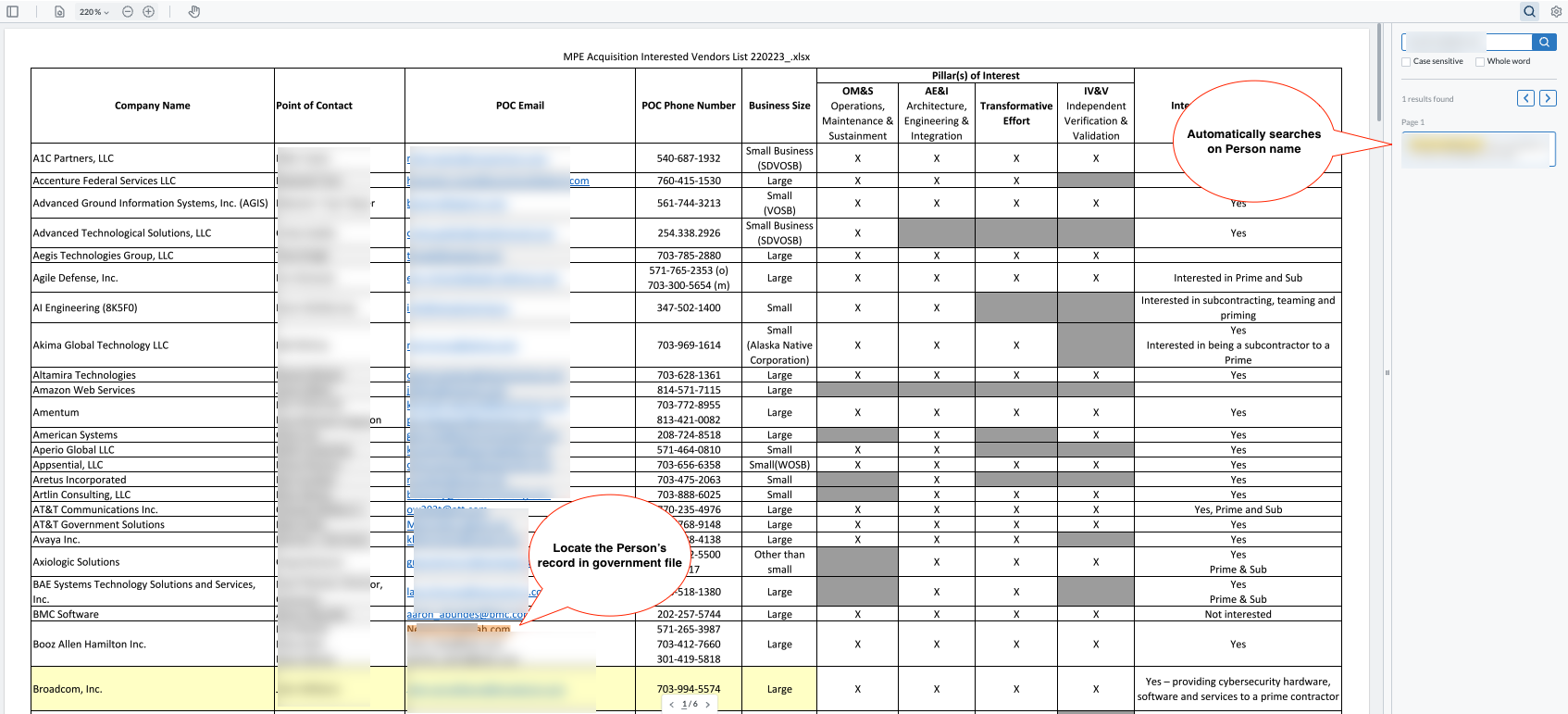Image resolution: width=1568 pixels, height=714 pixels.
Task: Go to previous search result arrow
Action: [x=1525, y=98]
